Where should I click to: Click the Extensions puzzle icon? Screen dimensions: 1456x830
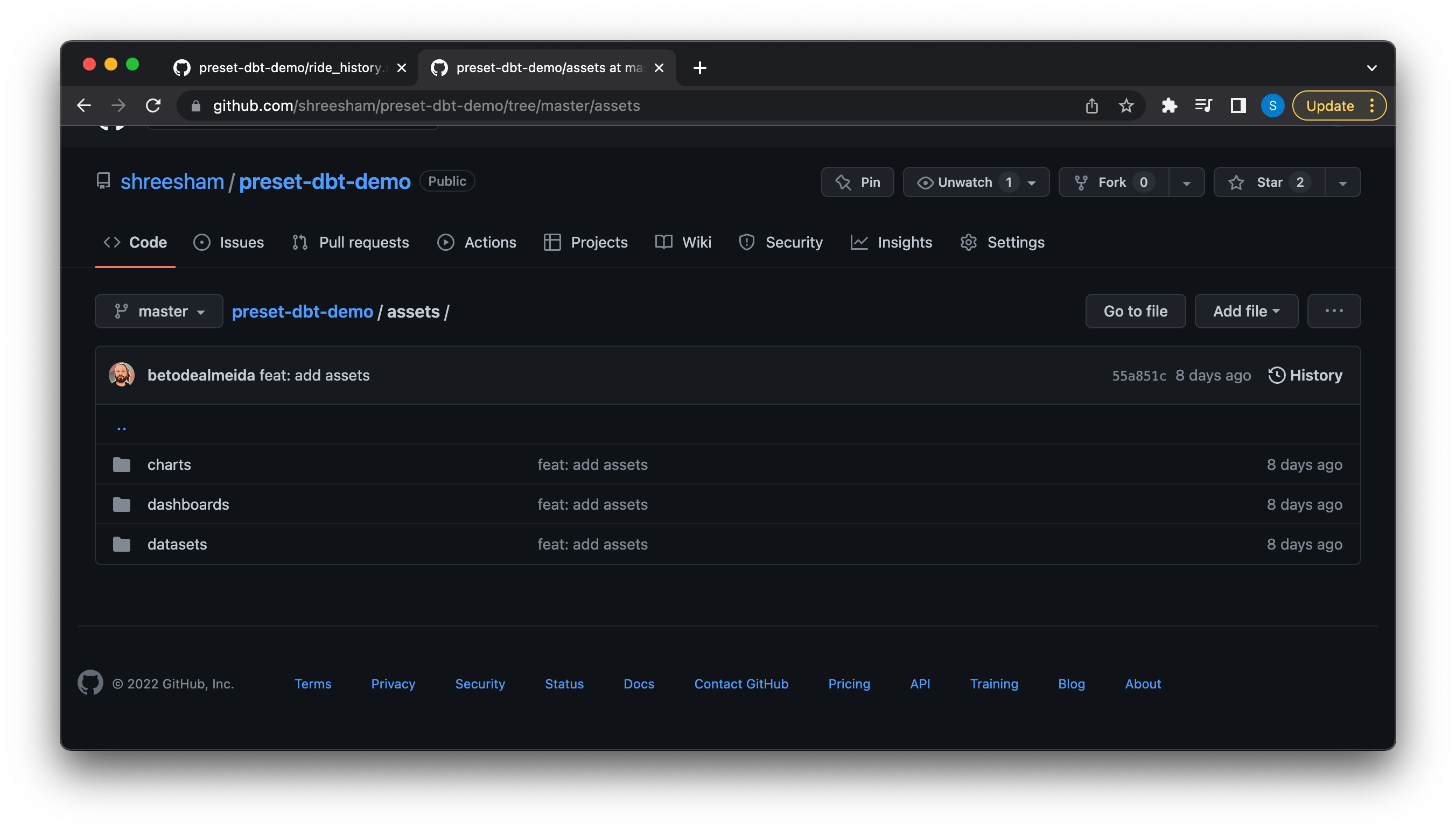(1168, 105)
